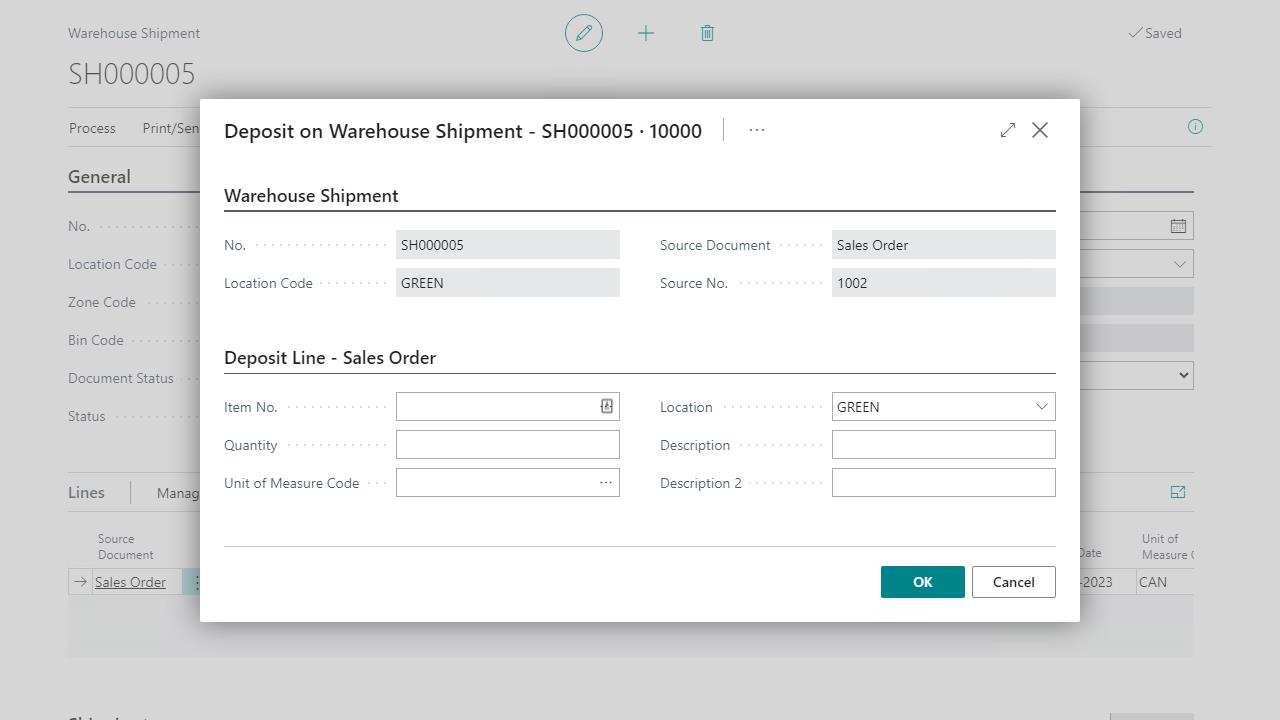
Task: Click the delete trash can icon
Action: (x=707, y=33)
